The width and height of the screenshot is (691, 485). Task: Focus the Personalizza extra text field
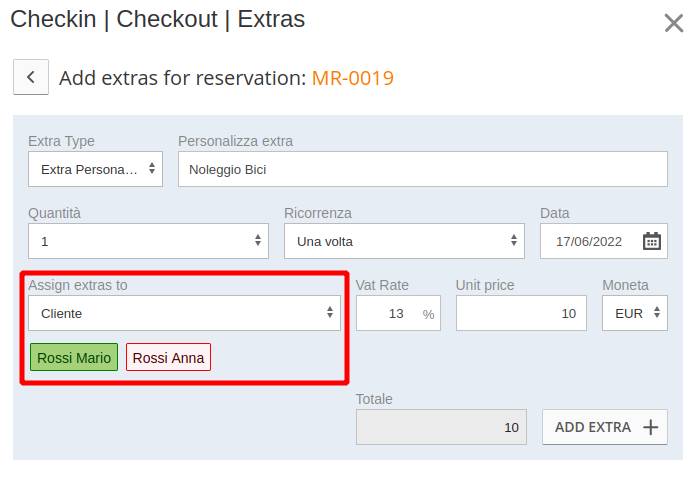(423, 169)
